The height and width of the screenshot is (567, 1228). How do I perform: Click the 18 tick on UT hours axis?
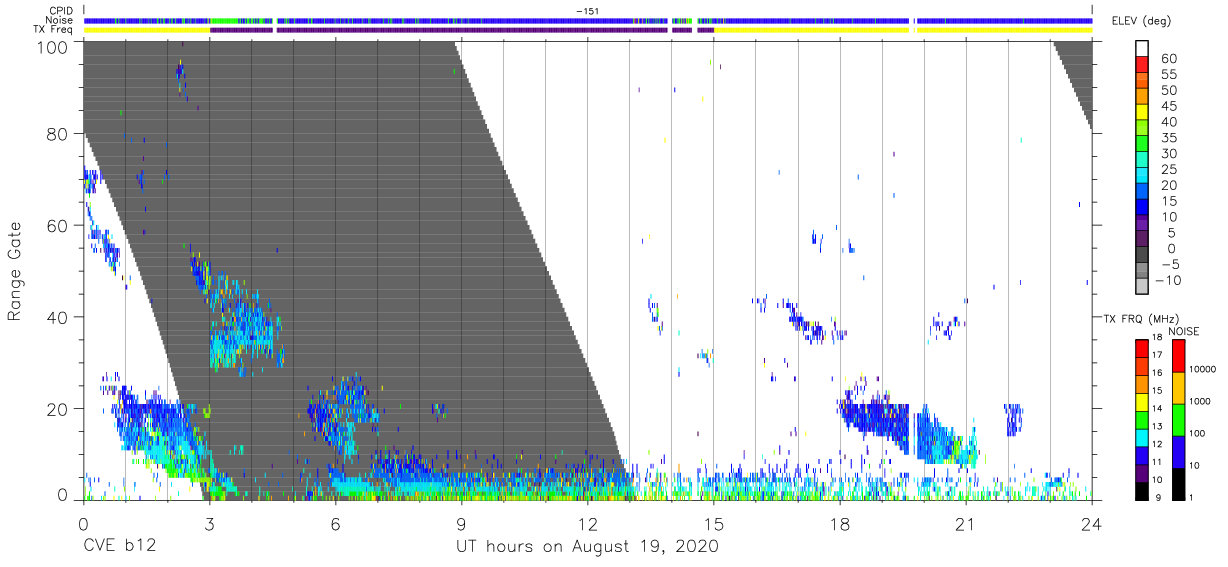pos(839,524)
